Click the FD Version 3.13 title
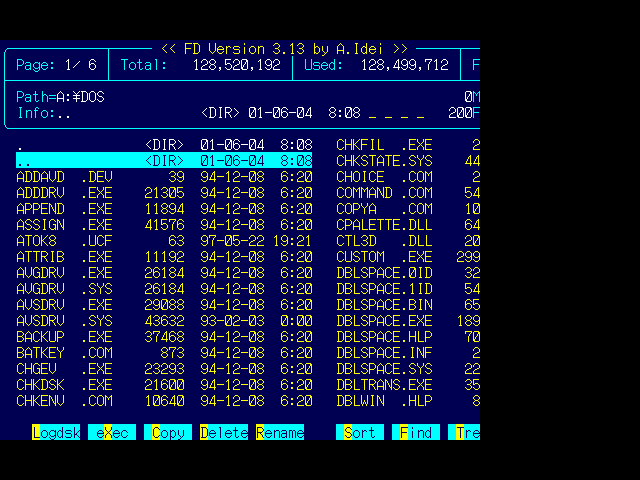The height and width of the screenshot is (480, 640). (x=284, y=49)
